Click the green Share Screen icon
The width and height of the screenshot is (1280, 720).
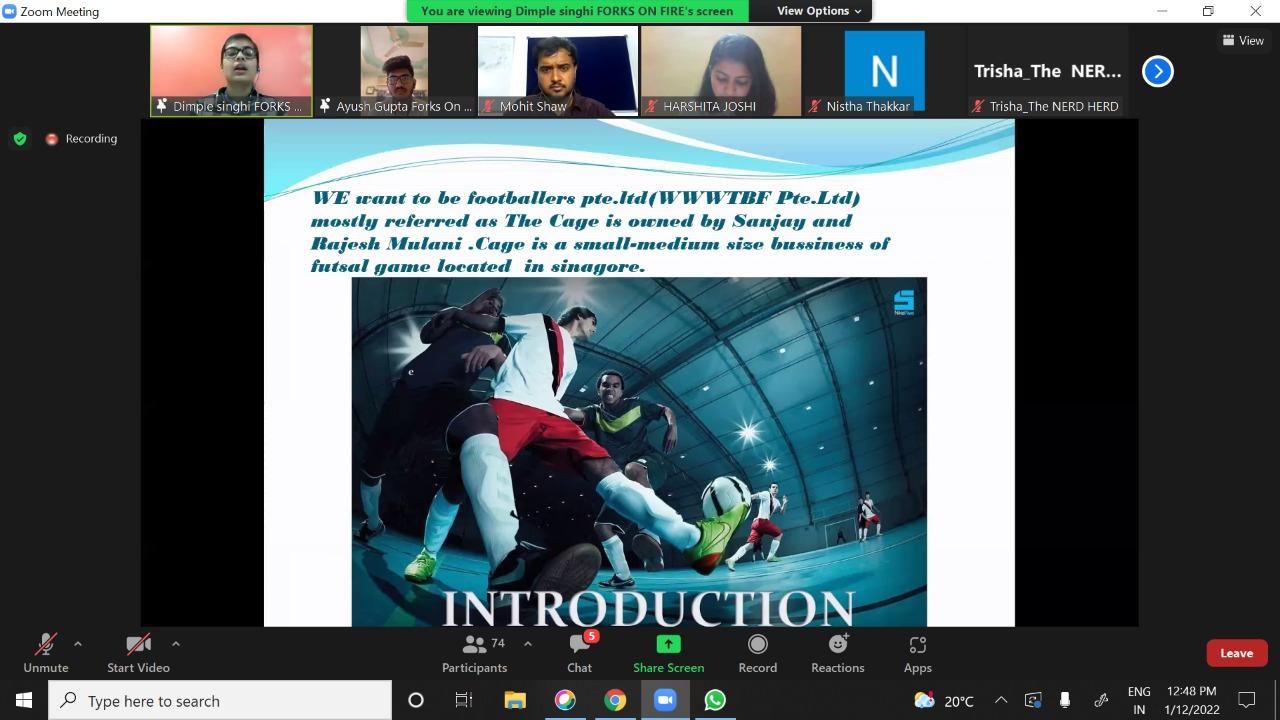tap(668, 645)
